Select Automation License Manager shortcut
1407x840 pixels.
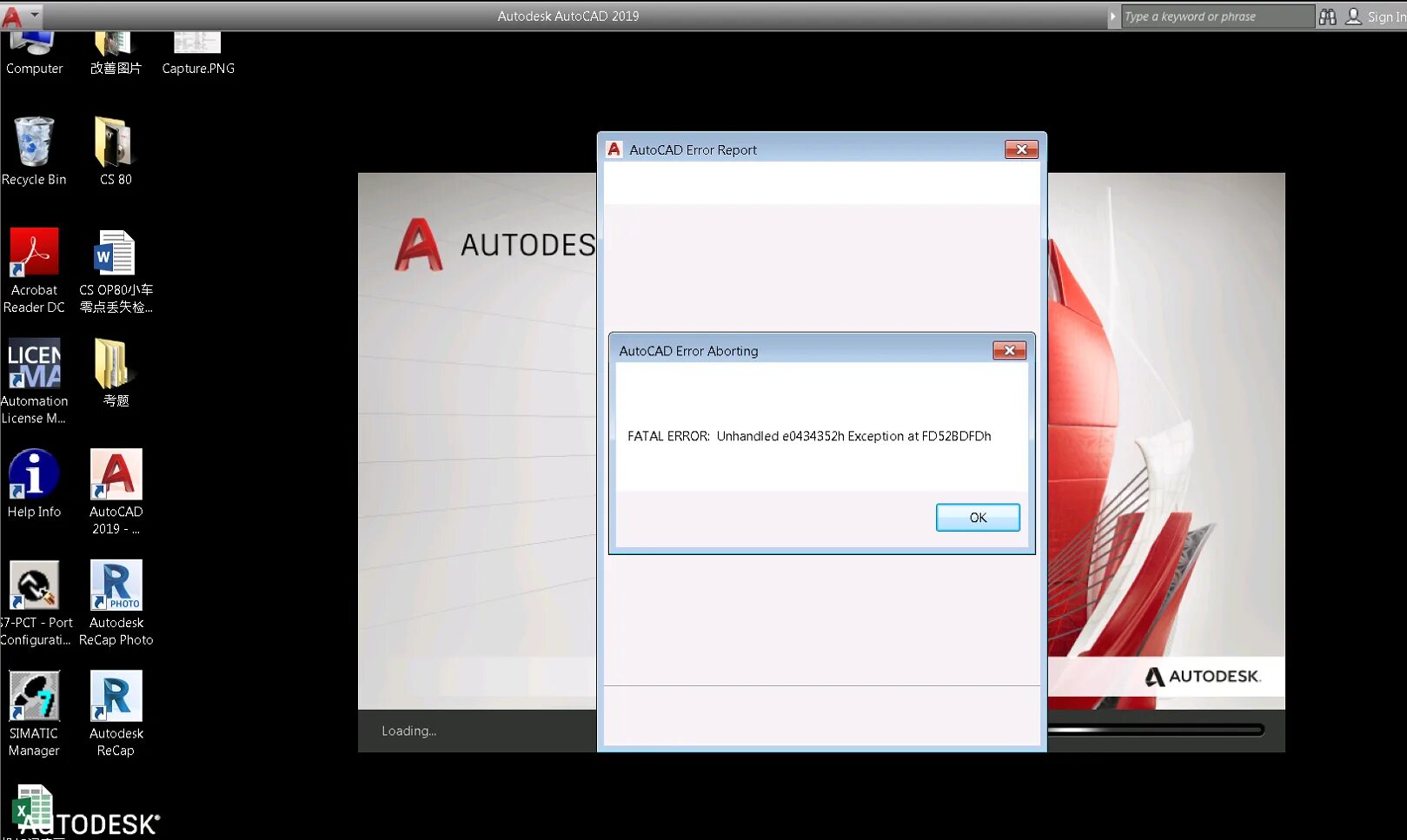pyautogui.click(x=34, y=381)
